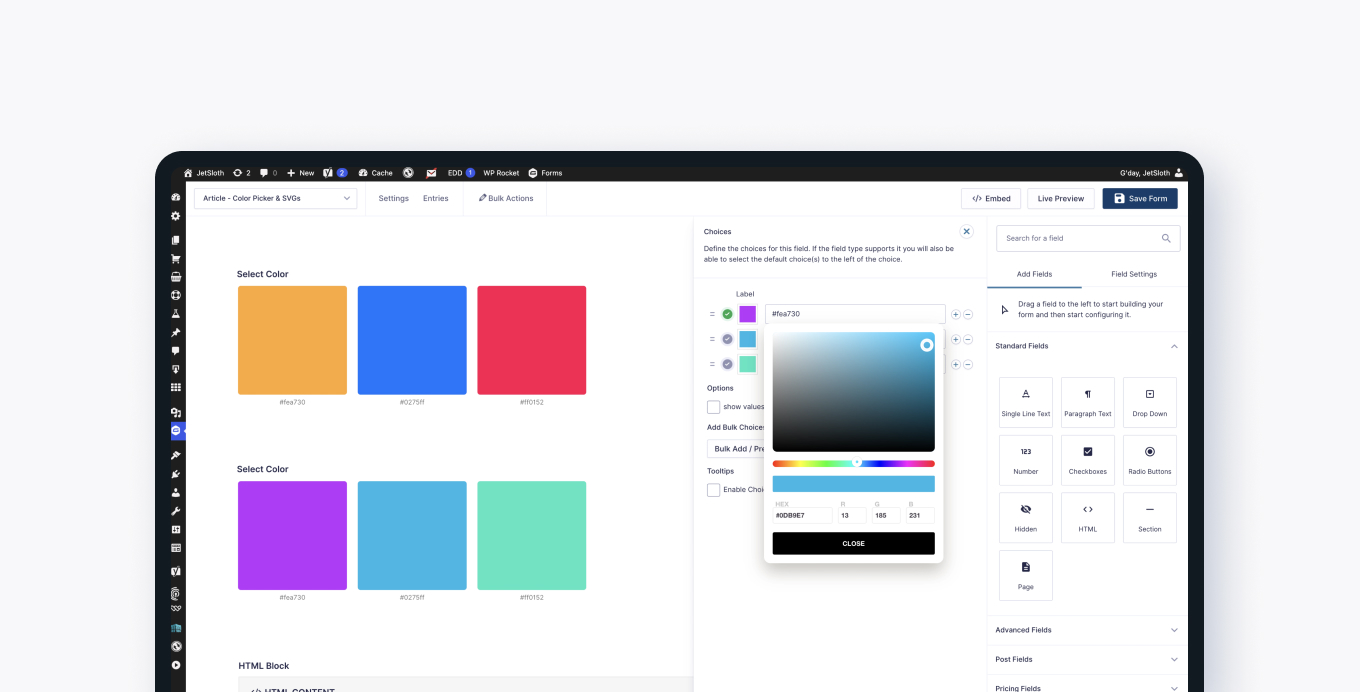1360x692 pixels.
Task: Remove the first choice row
Action: (x=968, y=314)
